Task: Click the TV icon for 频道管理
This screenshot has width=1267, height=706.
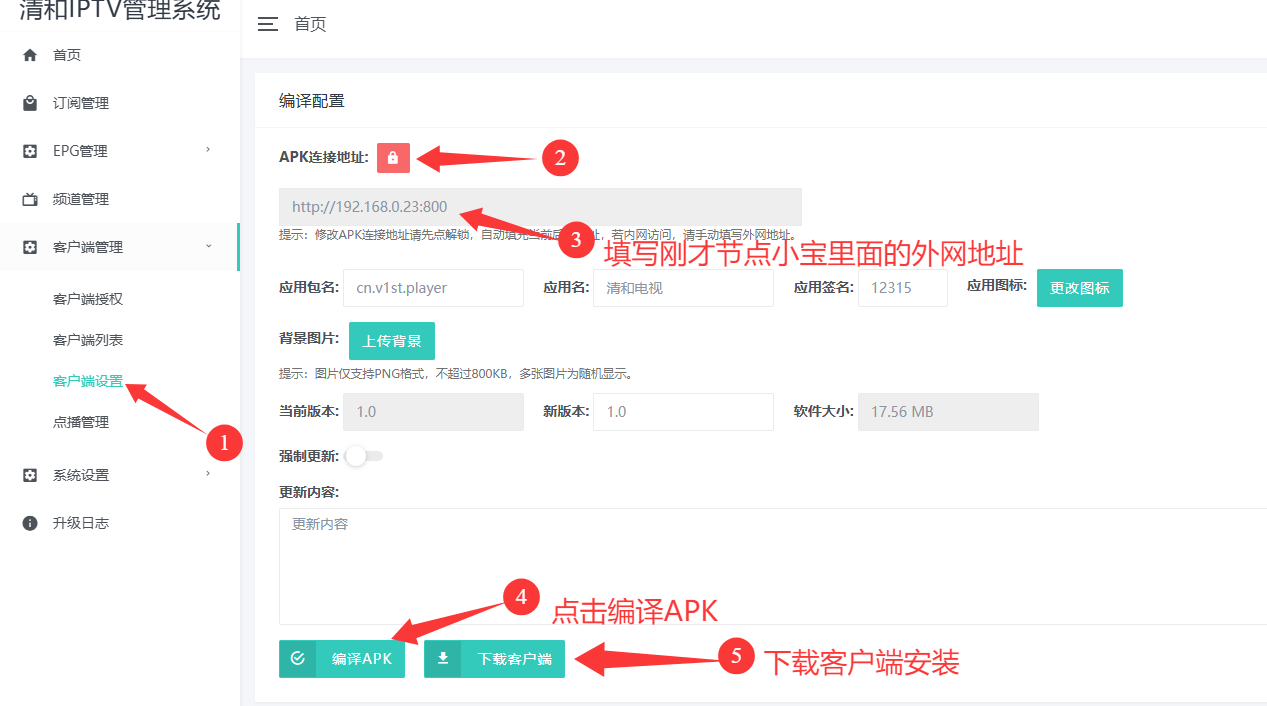Action: 30,199
